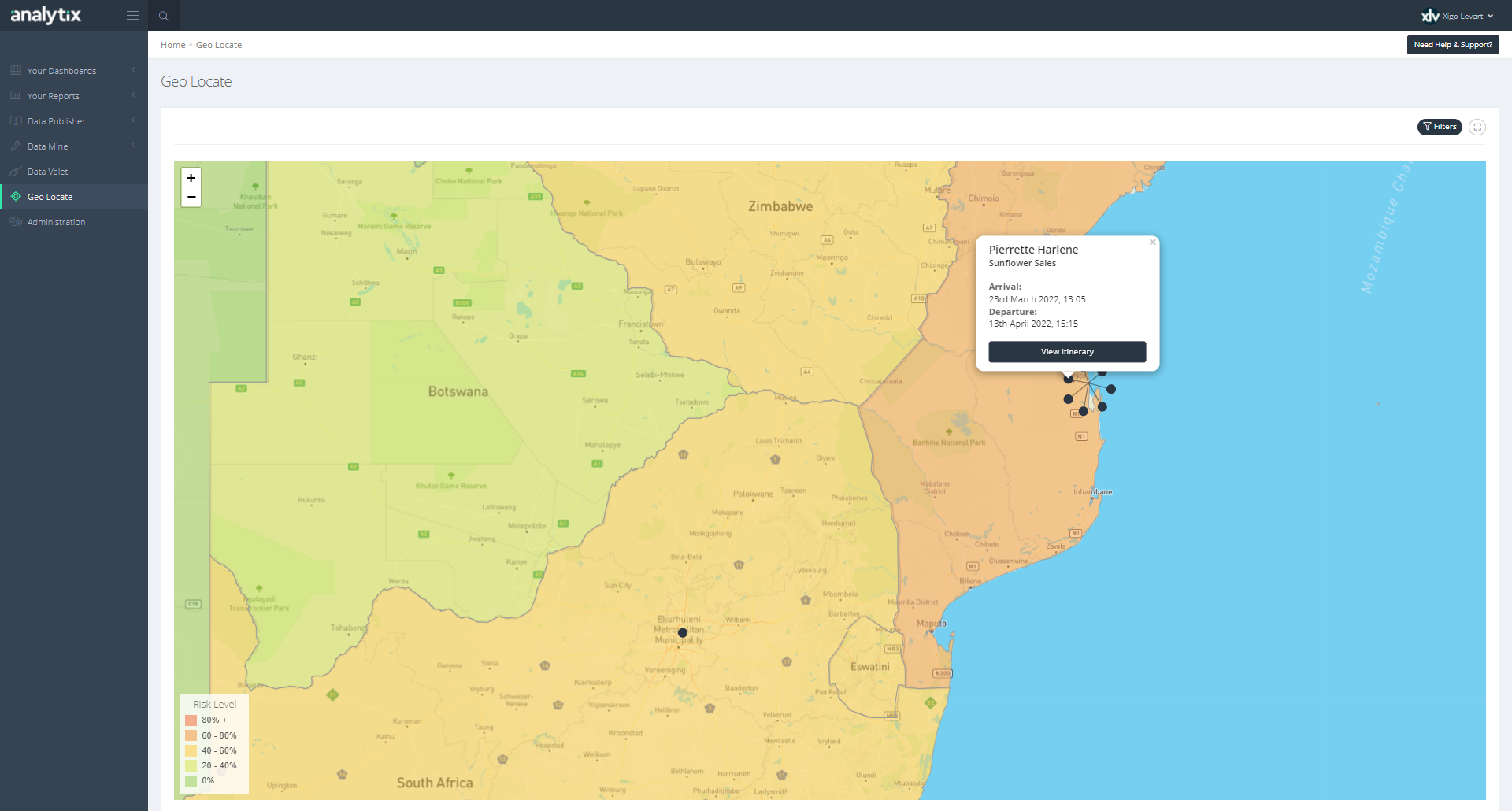Click the Administration users icon

(x=16, y=222)
